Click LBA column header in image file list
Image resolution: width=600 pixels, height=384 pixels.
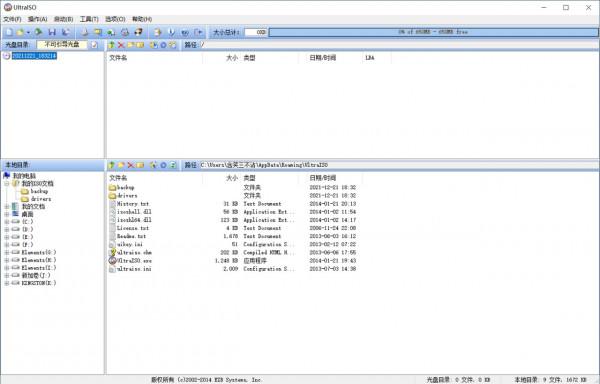377,58
